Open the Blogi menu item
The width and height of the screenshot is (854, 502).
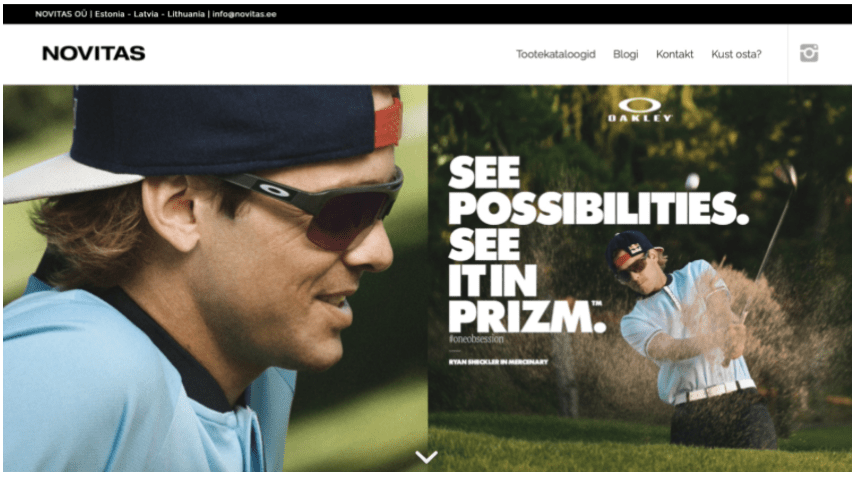click(x=625, y=54)
